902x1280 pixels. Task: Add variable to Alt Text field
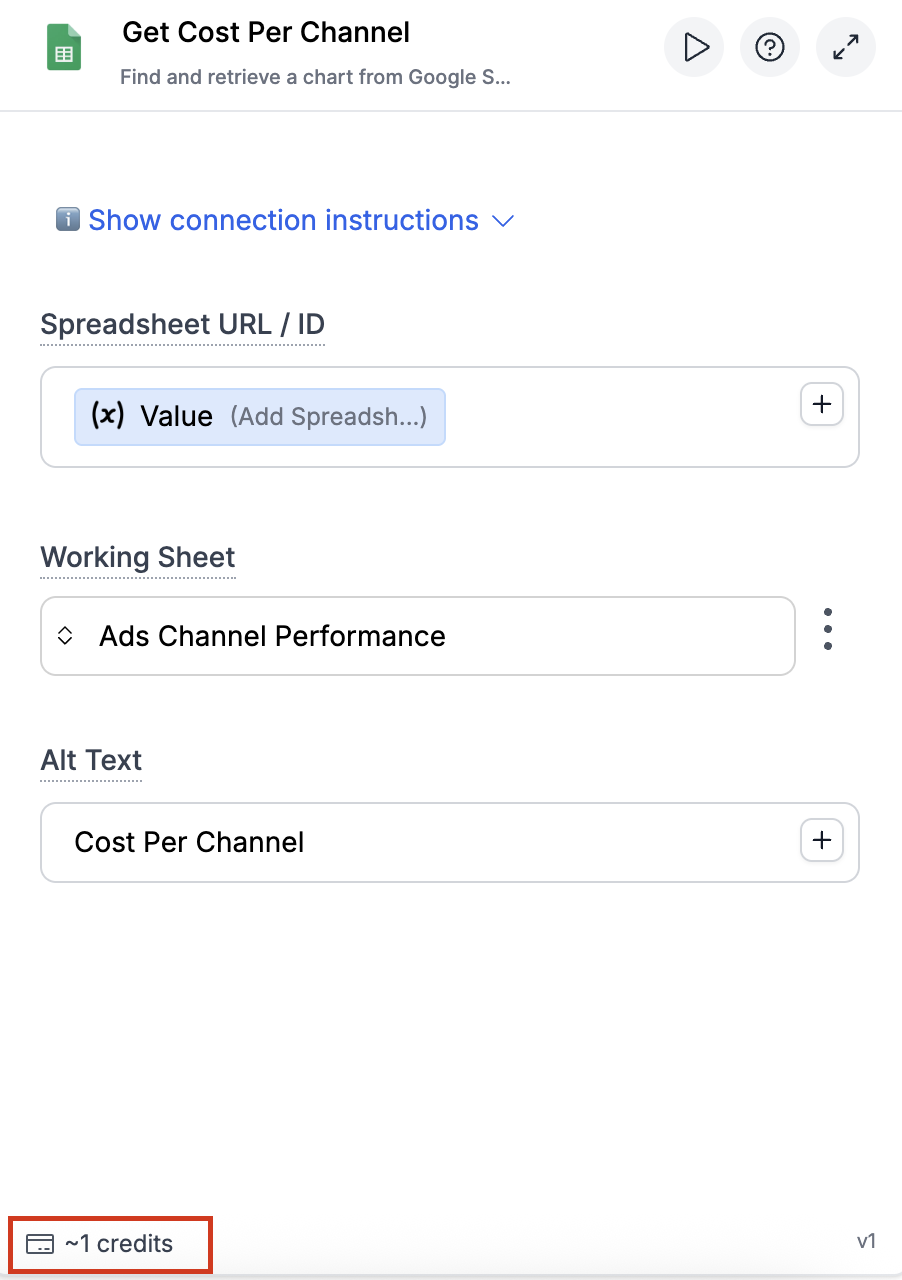coord(822,842)
